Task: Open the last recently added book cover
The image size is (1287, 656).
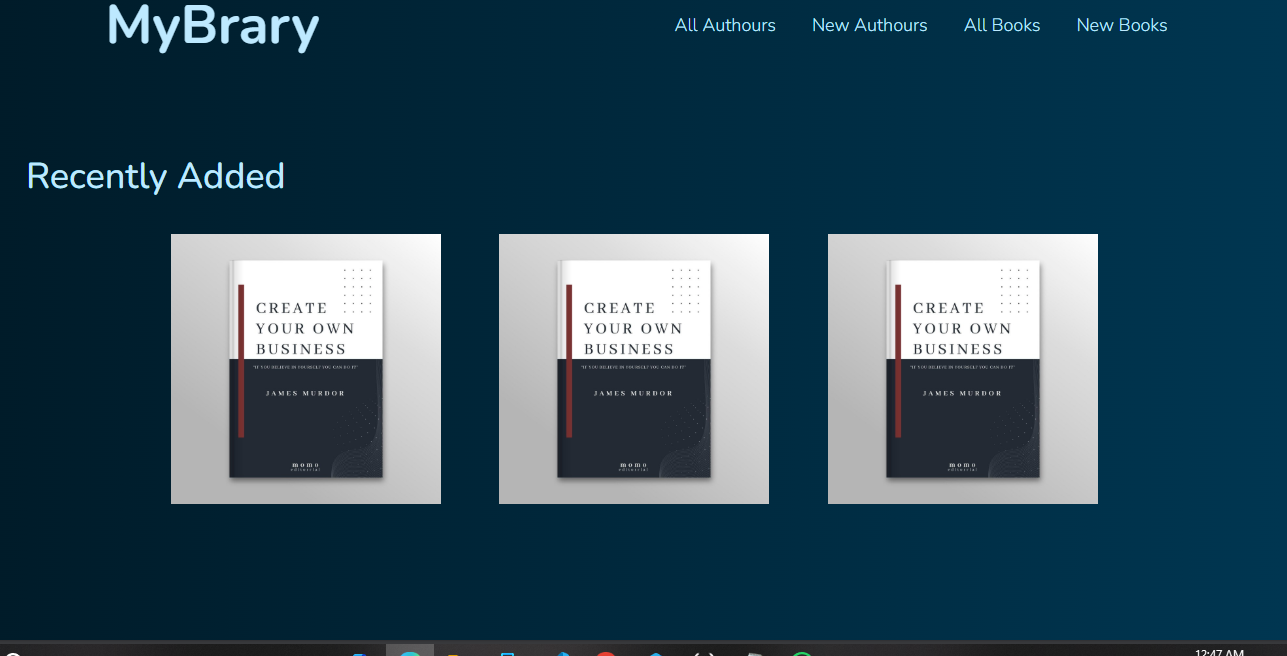Action: pyautogui.click(x=962, y=369)
